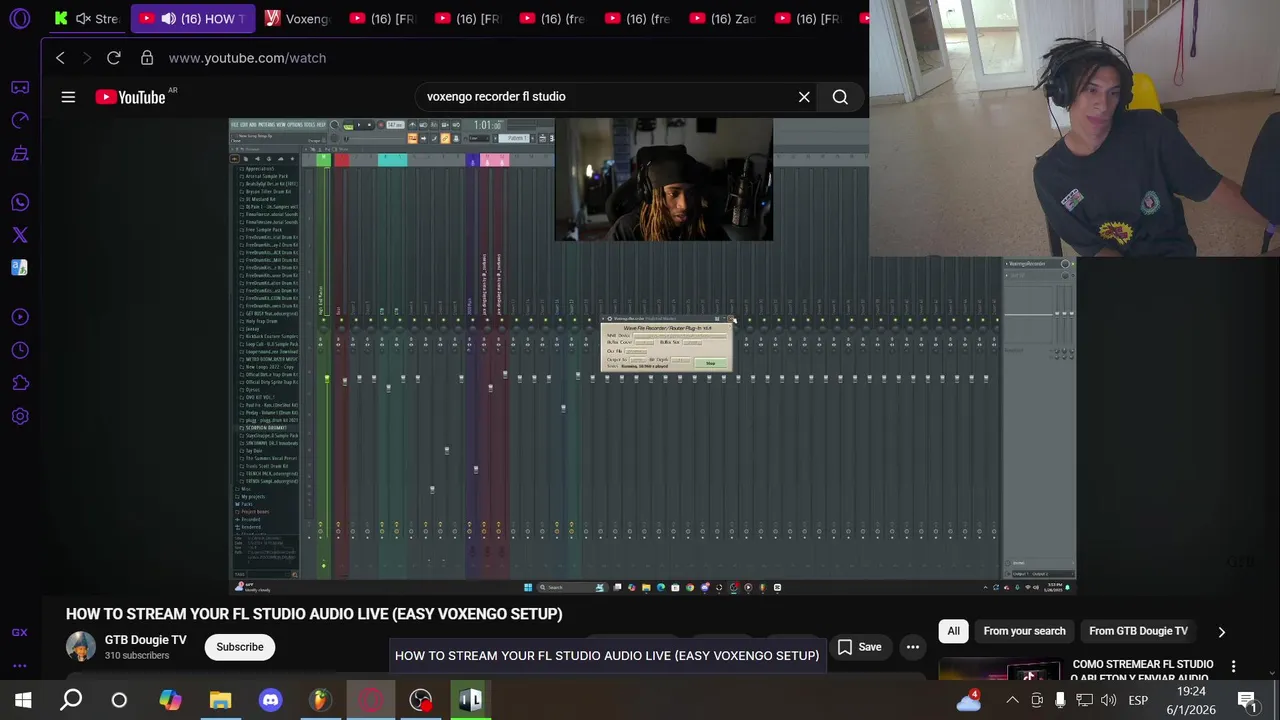Open Opera GX from the taskbar
1280x720 pixels.
point(370,700)
